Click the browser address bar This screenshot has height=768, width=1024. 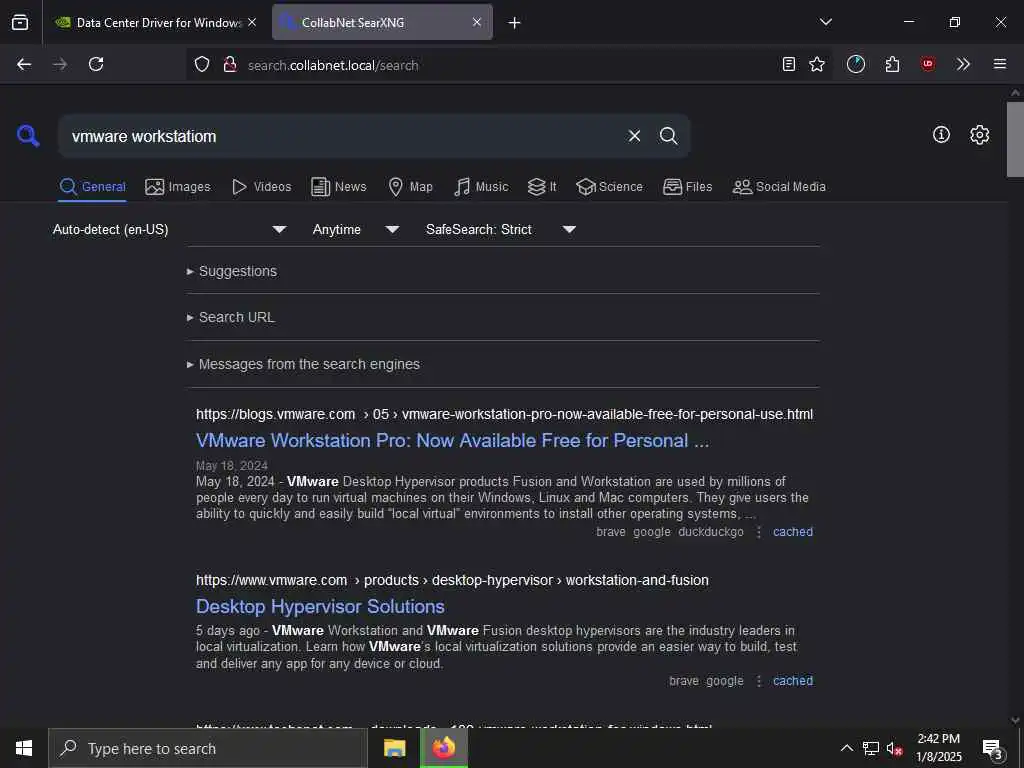(509, 65)
